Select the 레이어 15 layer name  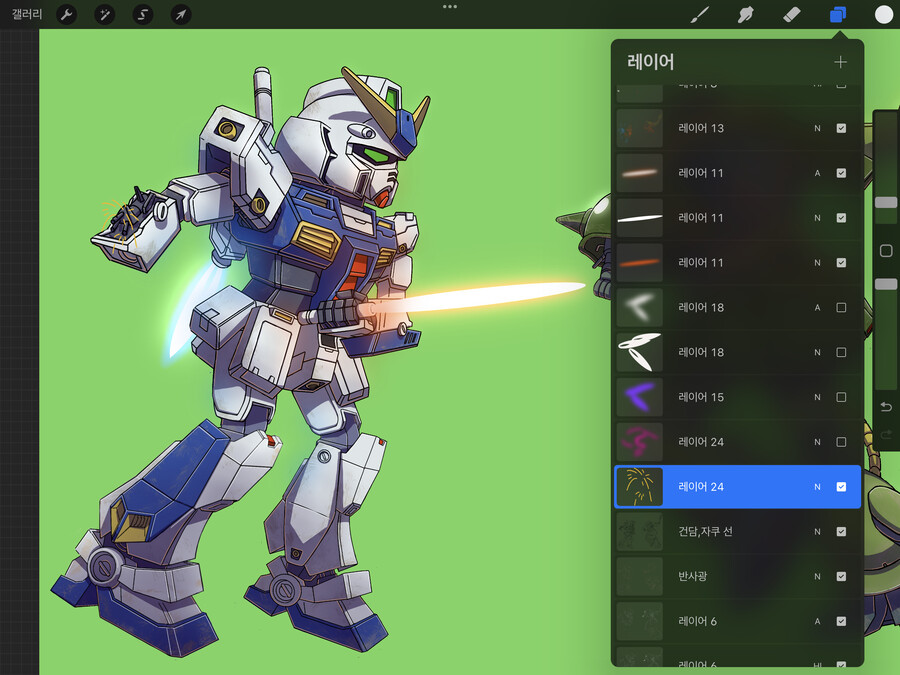pyautogui.click(x=701, y=397)
